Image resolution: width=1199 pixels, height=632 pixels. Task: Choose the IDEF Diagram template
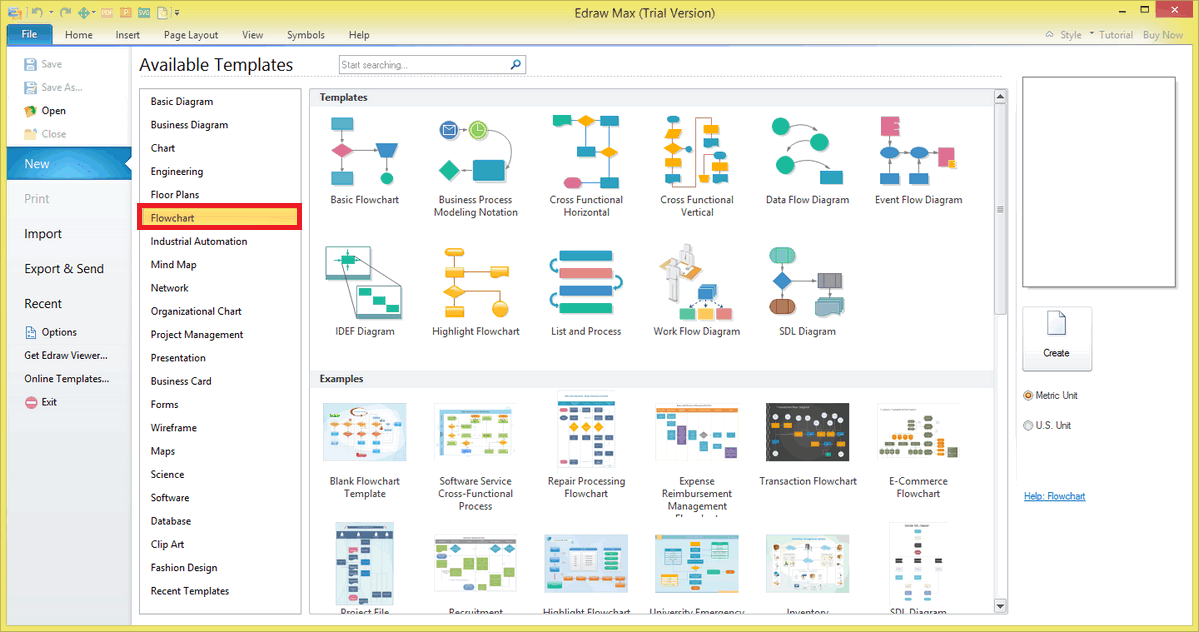click(x=365, y=291)
